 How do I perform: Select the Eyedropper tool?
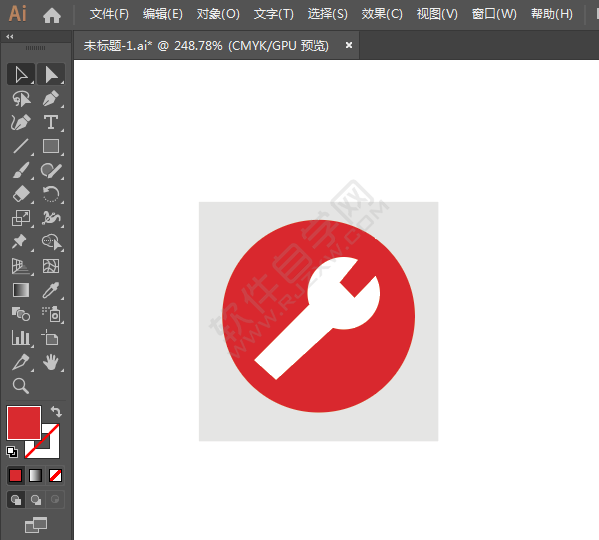[x=51, y=290]
